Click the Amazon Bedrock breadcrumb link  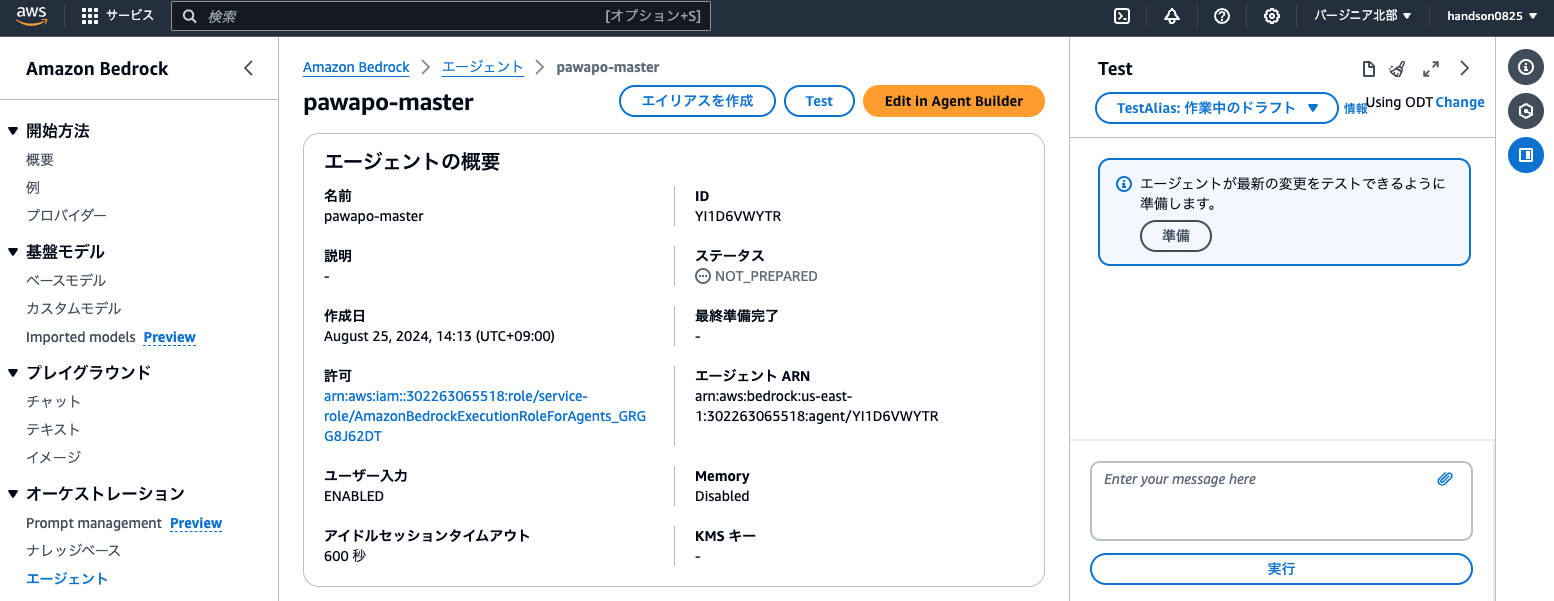pos(356,67)
